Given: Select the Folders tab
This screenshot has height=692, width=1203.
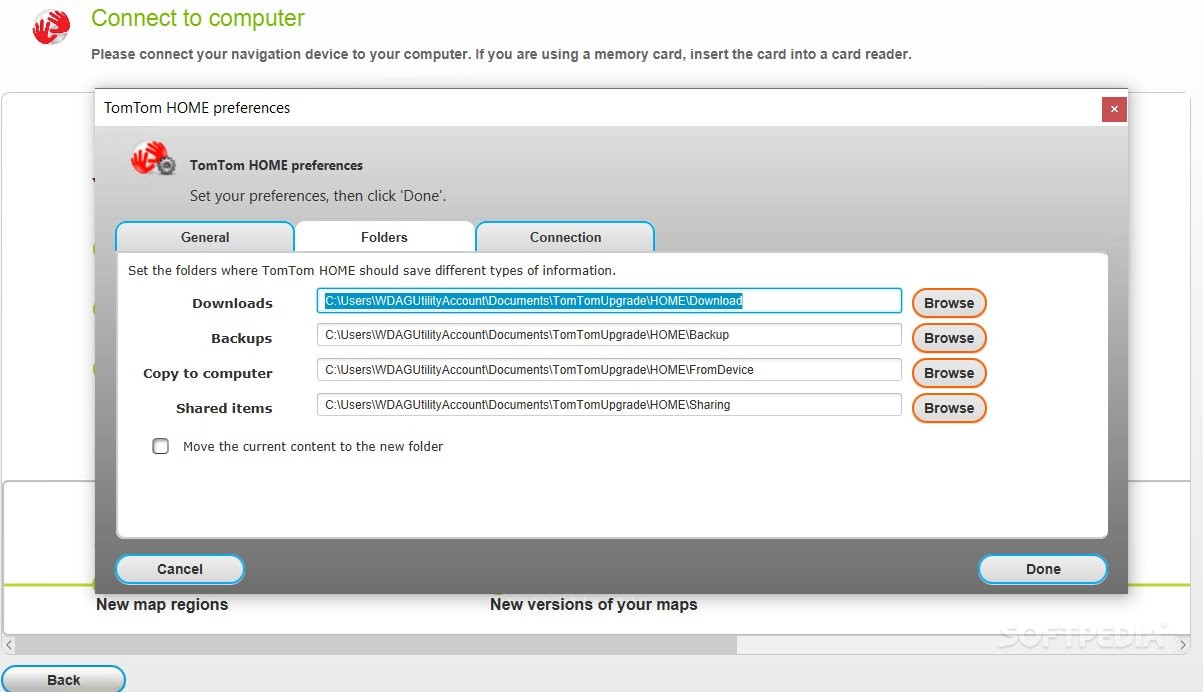Looking at the screenshot, I should click(x=384, y=237).
